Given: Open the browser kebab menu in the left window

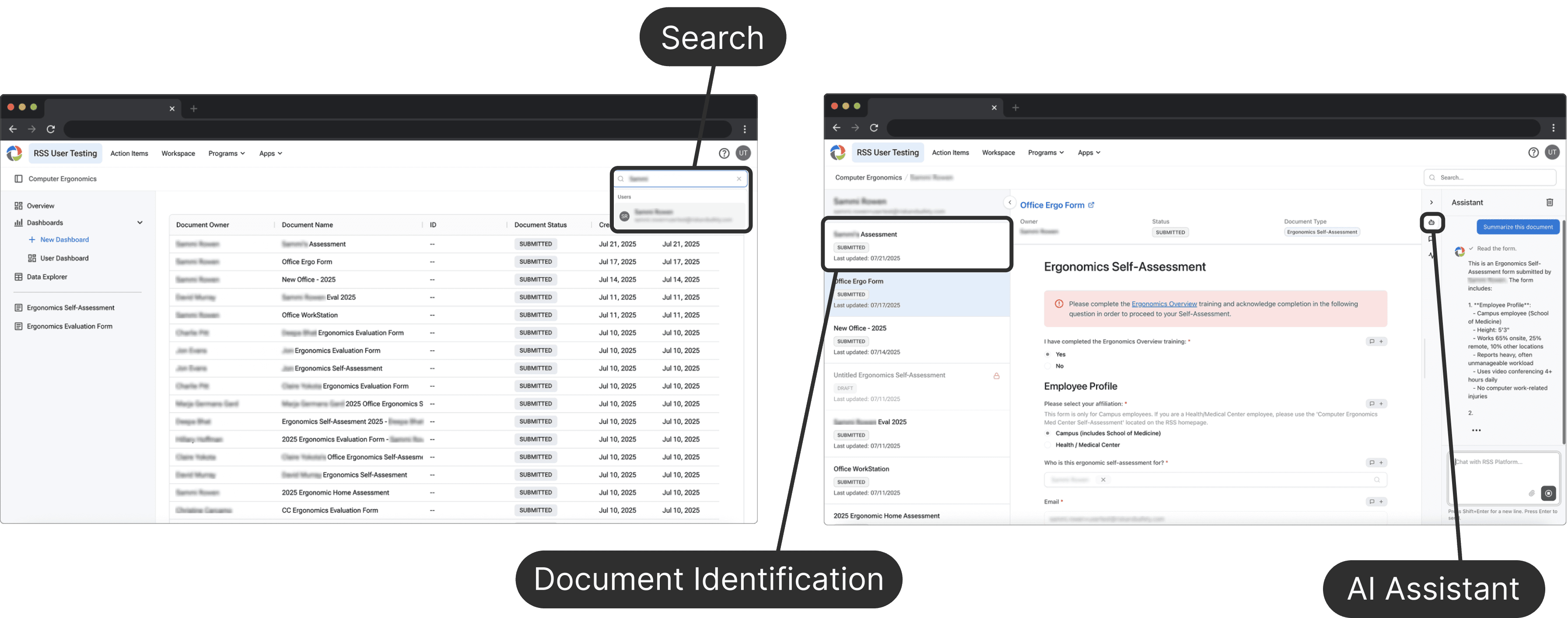Looking at the screenshot, I should pos(745,129).
